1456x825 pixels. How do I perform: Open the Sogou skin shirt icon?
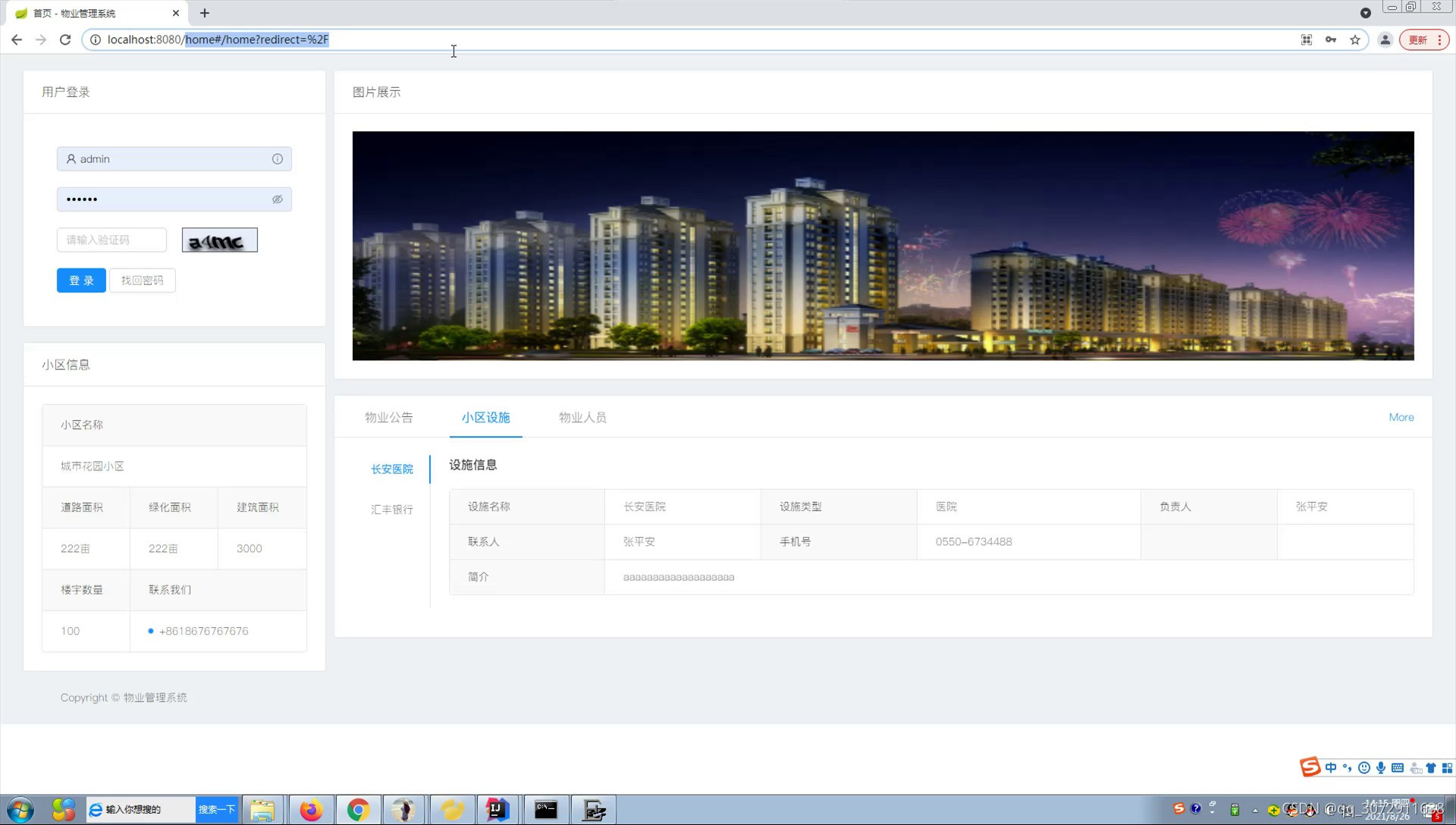1431,767
